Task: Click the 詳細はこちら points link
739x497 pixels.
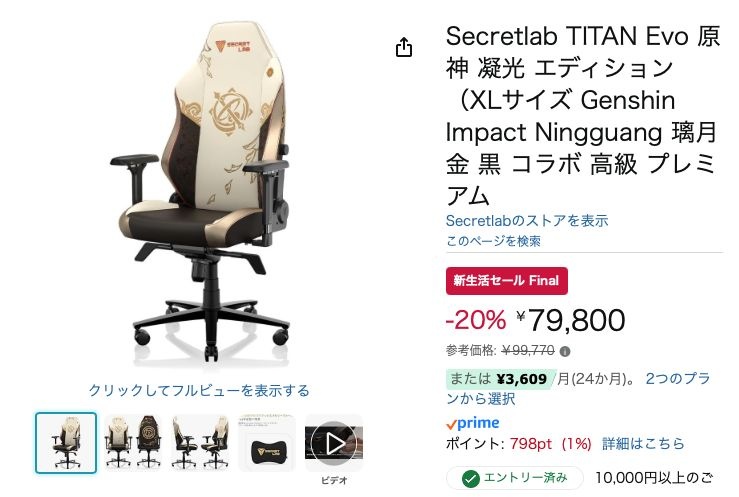Action: coord(643,444)
